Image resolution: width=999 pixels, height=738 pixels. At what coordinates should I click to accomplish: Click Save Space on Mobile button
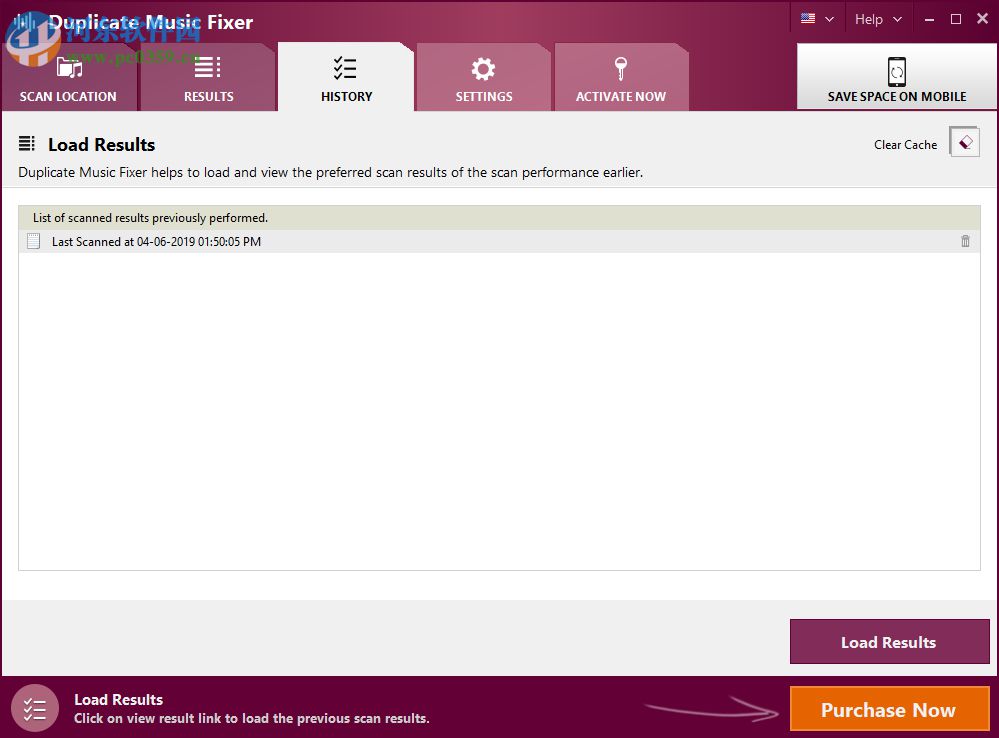[x=896, y=77]
